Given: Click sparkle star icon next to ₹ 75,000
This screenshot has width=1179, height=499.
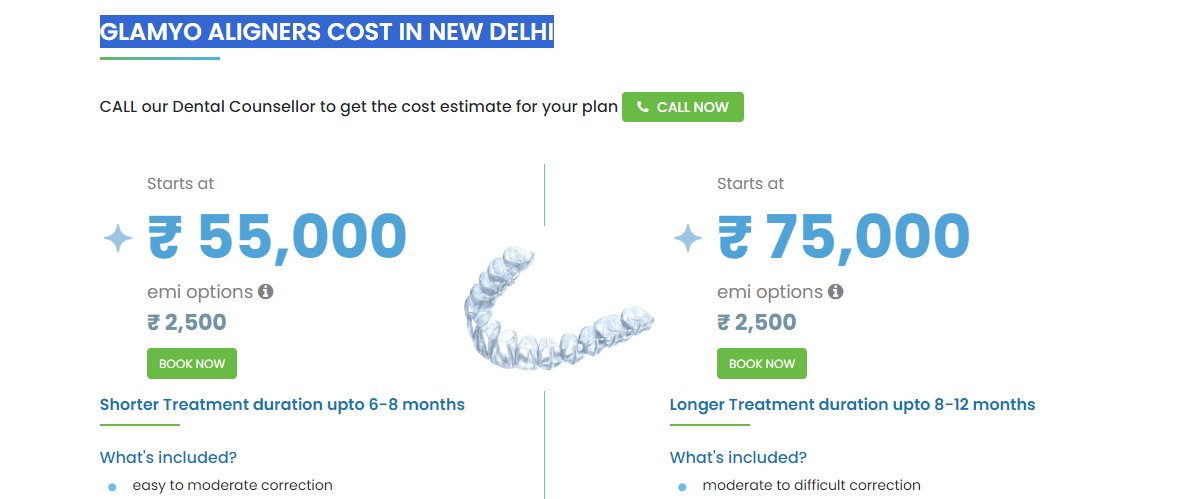Looking at the screenshot, I should pyautogui.click(x=687, y=239).
